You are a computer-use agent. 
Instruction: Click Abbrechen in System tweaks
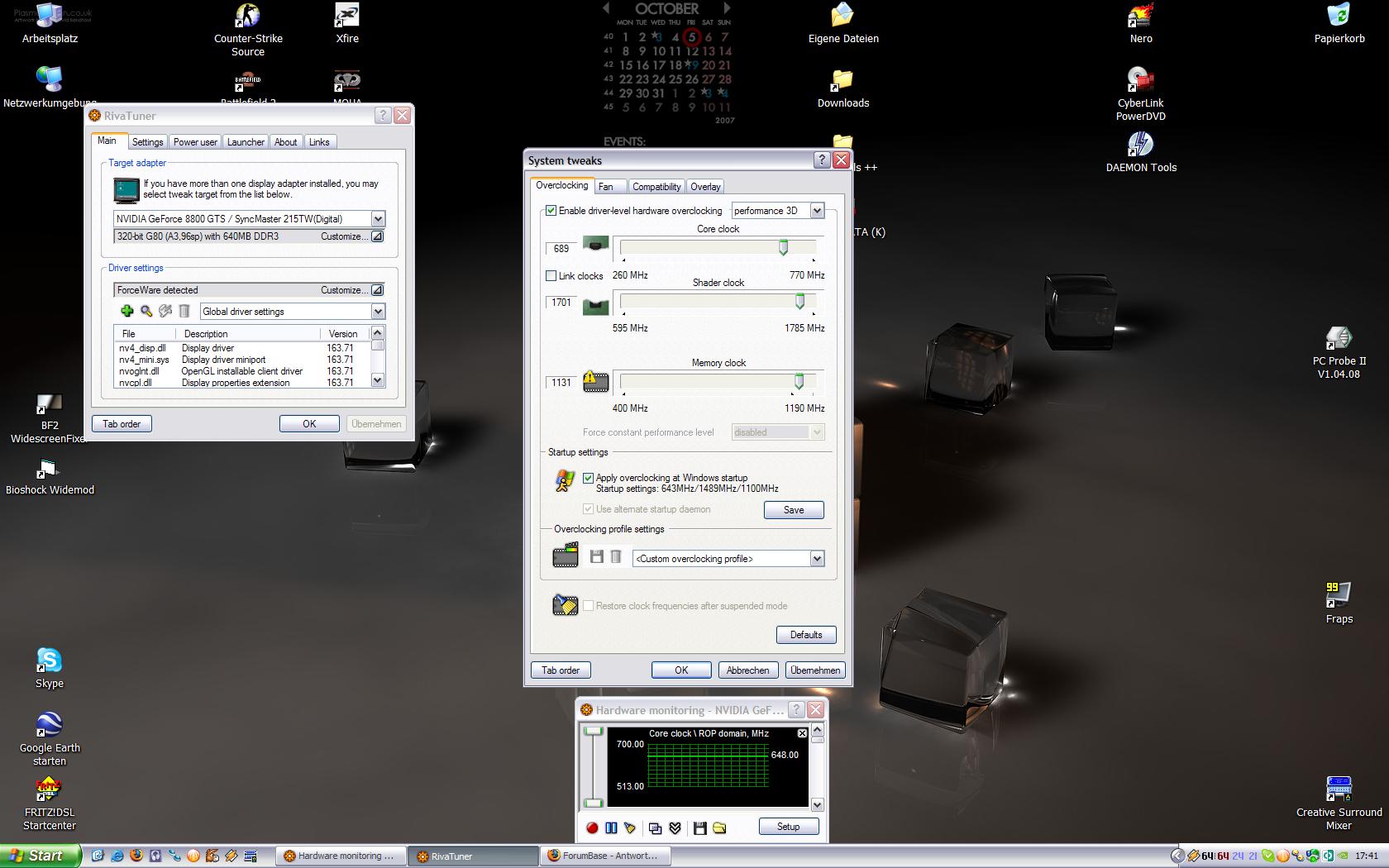point(747,670)
